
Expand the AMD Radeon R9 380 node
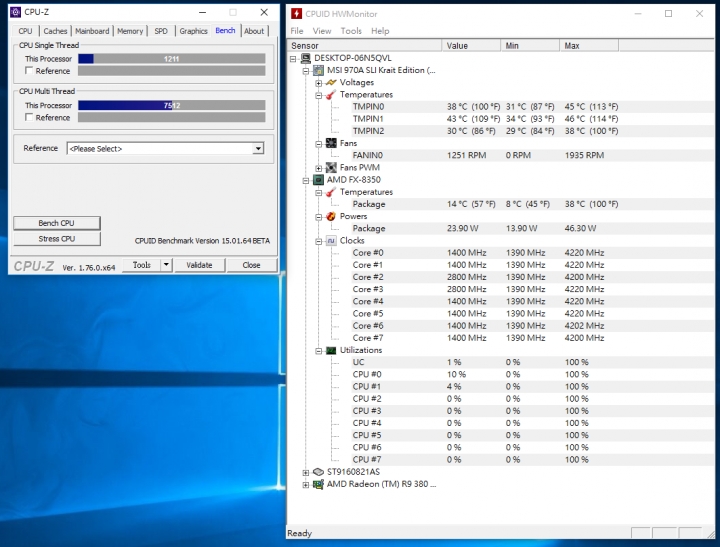(x=306, y=485)
